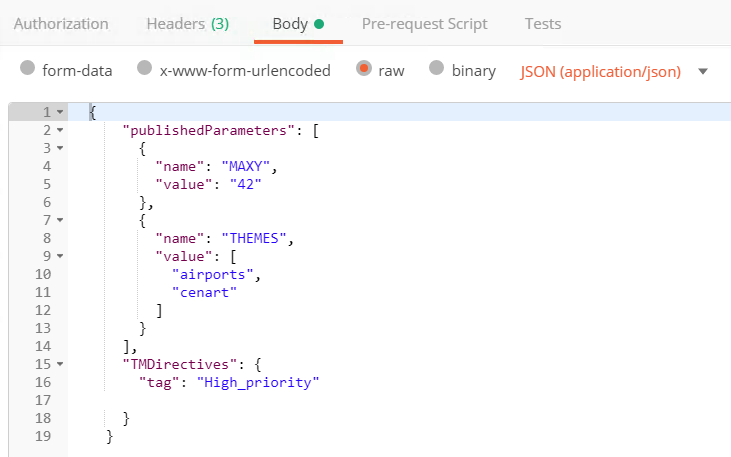
Task: Switch to the Tests tab
Action: (543, 24)
